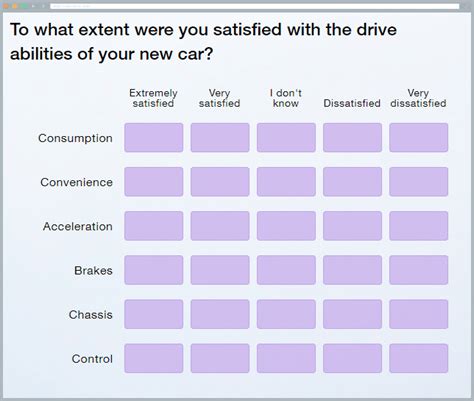This screenshot has width=474, height=401.
Task: Mark Convenience as Very satisfied
Action: pyautogui.click(x=220, y=182)
